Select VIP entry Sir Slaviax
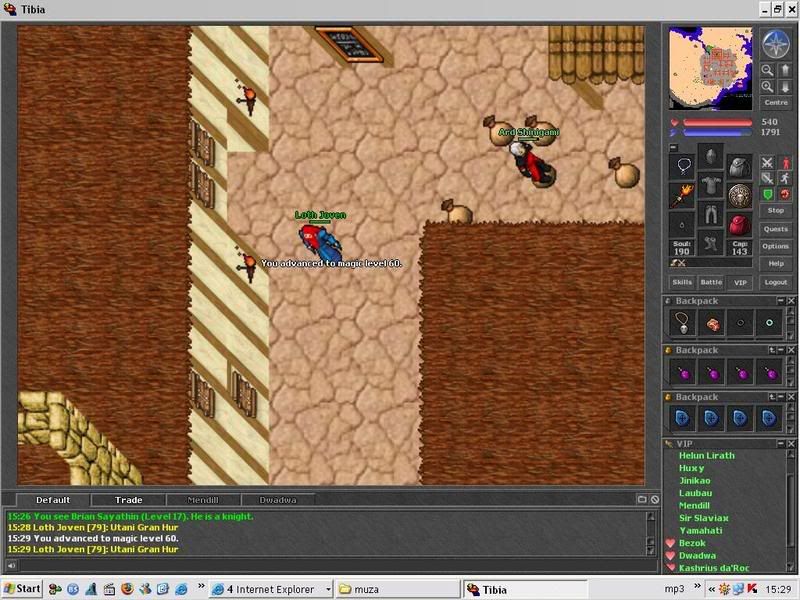The image size is (800, 600). click(x=704, y=518)
